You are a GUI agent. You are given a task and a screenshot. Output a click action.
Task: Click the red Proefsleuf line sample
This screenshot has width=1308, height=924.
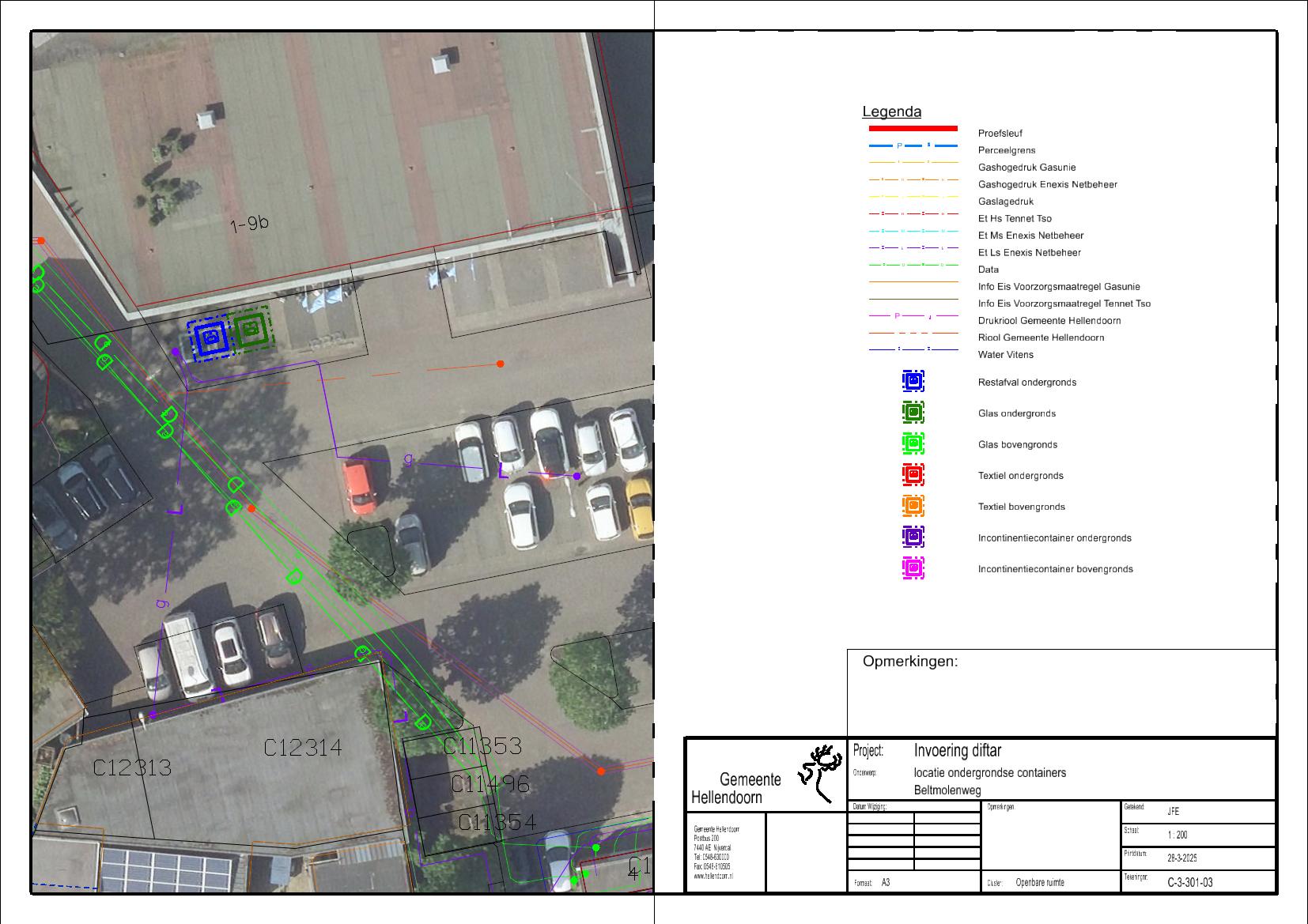913,128
